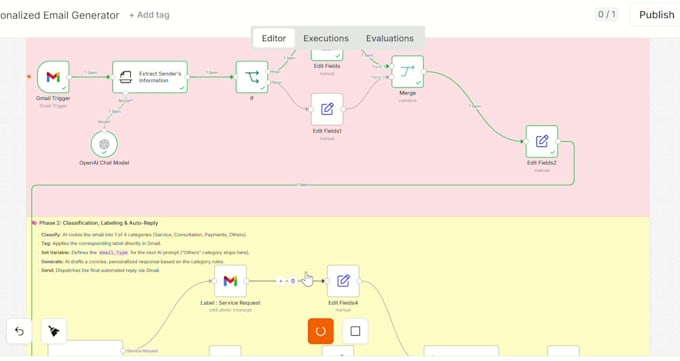Stop the execution with the square button
680x361 pixels.
pos(355,331)
